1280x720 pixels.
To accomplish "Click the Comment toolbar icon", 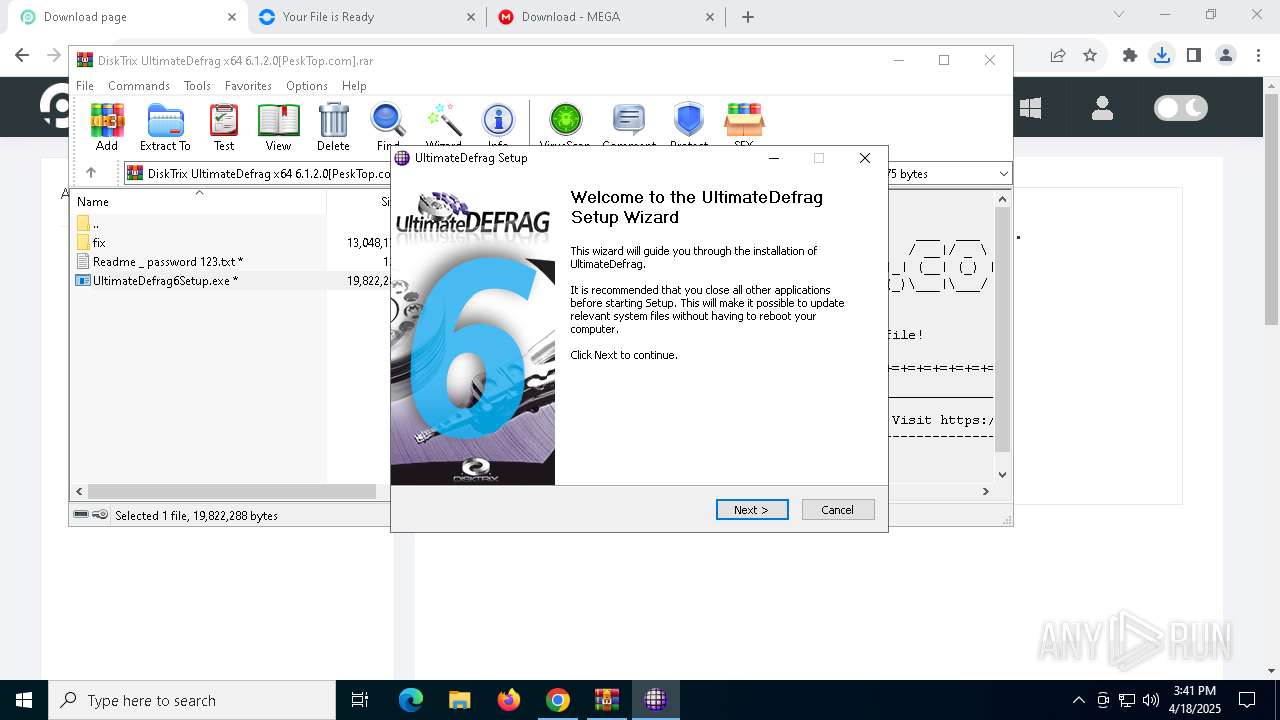I will [x=629, y=125].
